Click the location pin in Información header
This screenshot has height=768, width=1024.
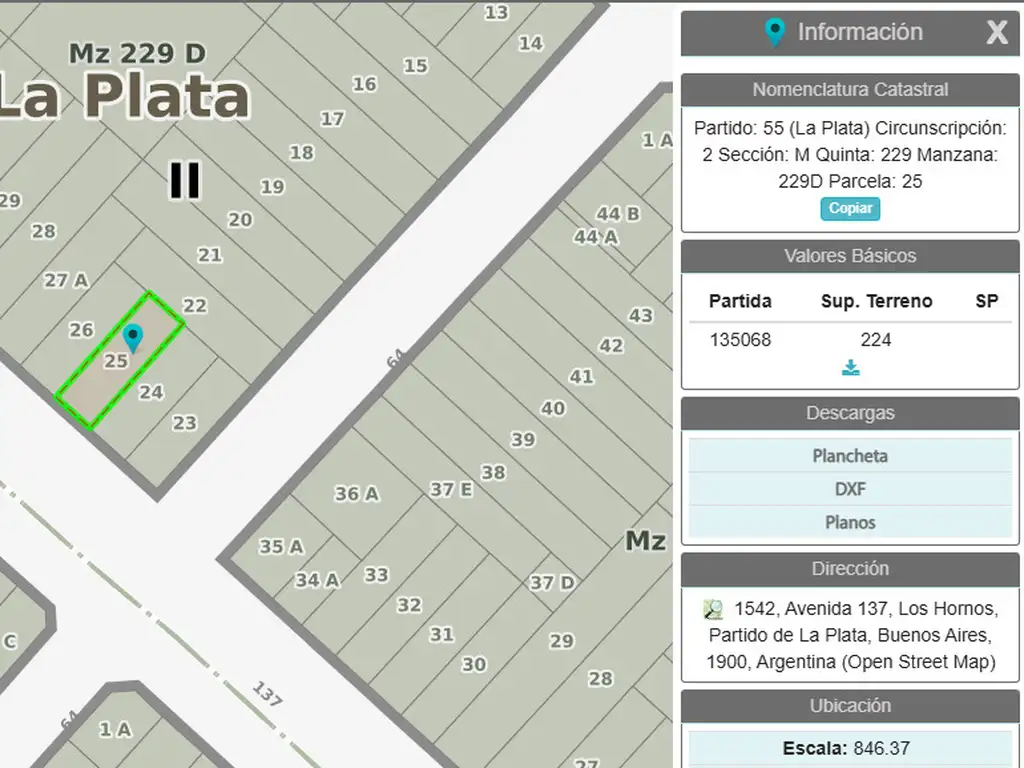click(774, 32)
